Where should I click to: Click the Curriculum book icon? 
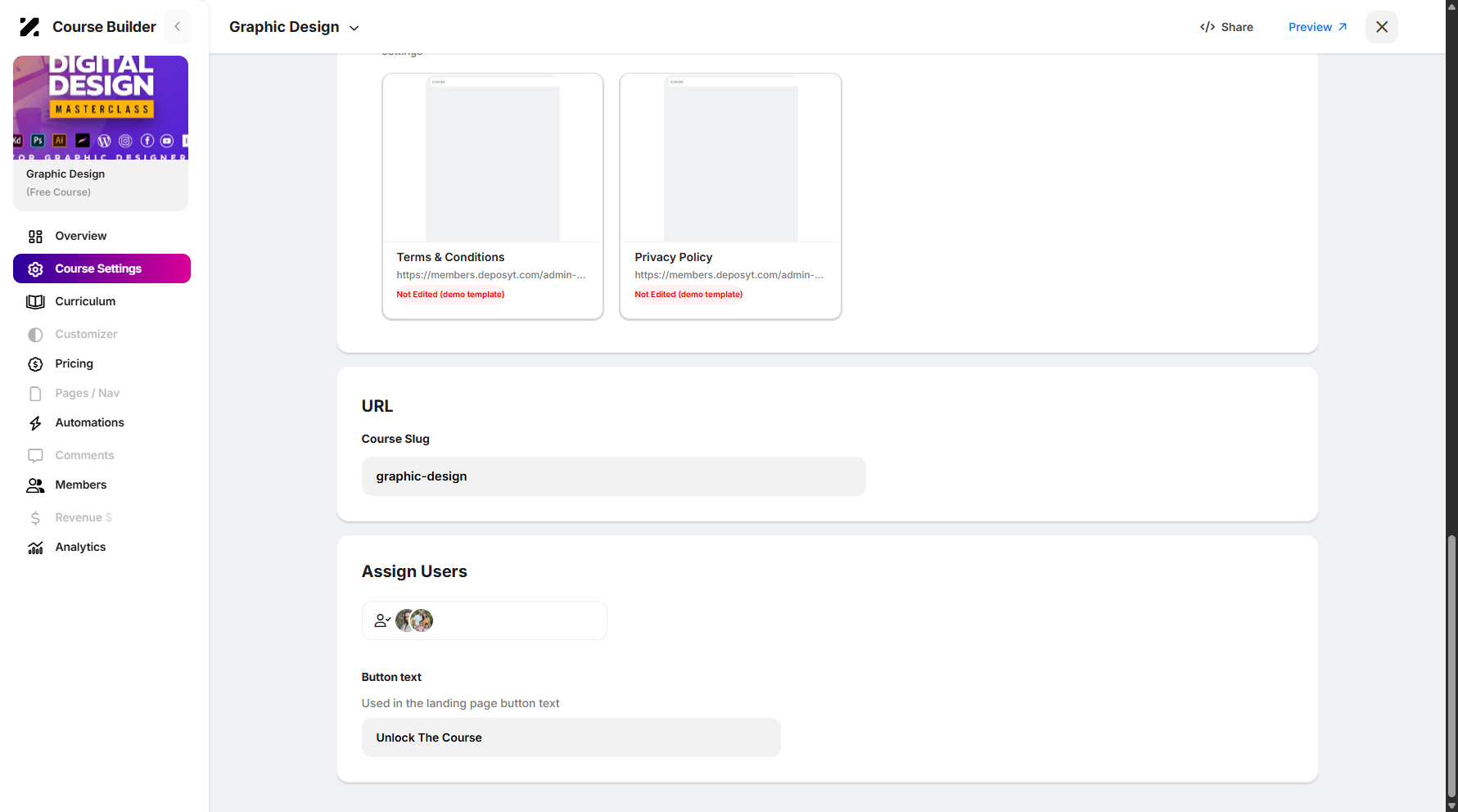35,302
